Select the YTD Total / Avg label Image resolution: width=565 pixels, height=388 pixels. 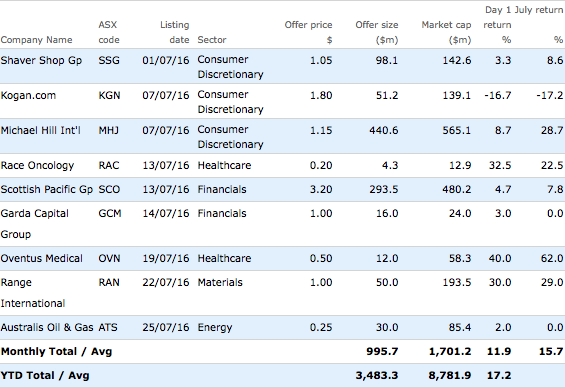click(x=45, y=375)
